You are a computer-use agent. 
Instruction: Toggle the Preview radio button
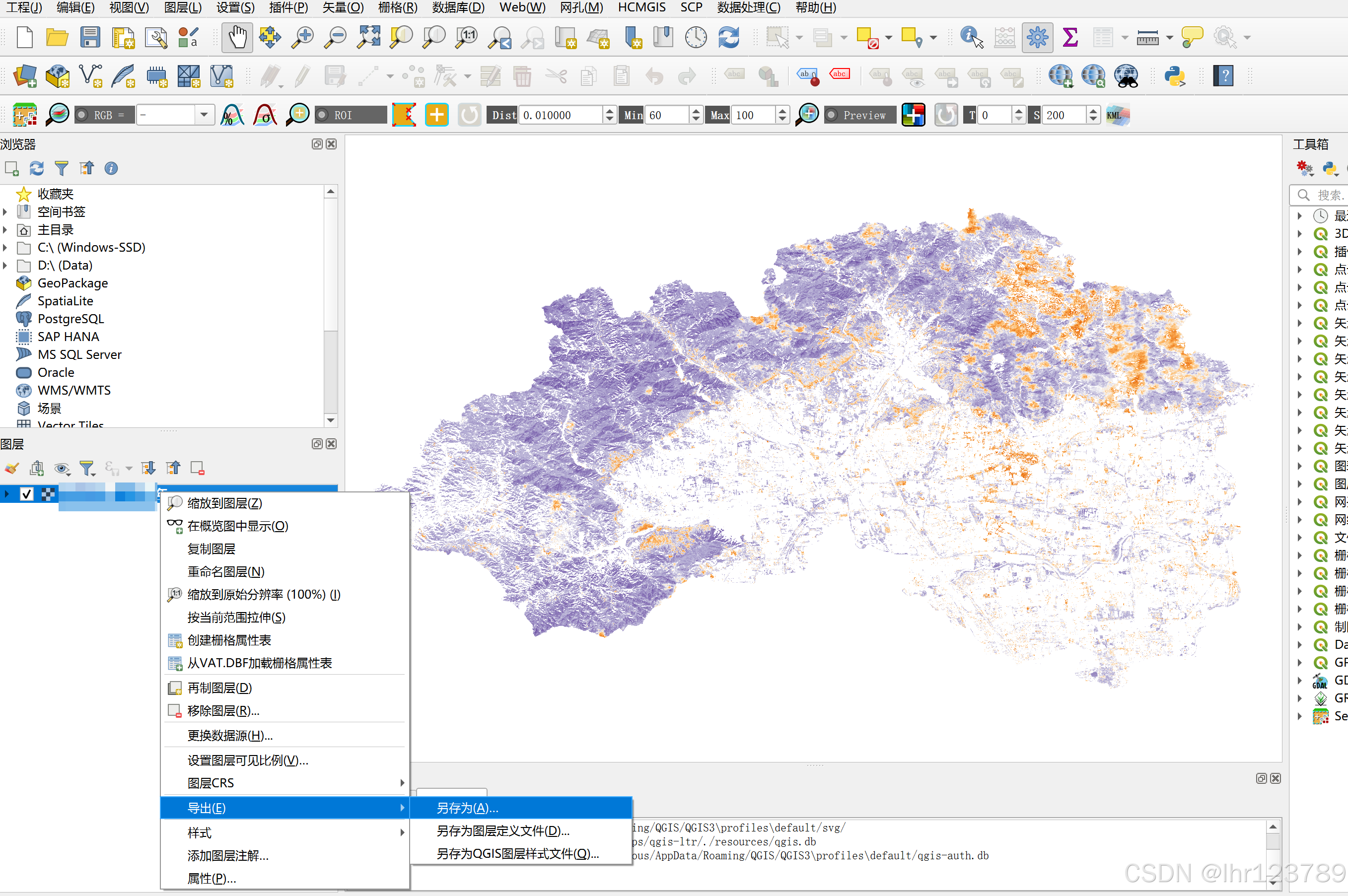tap(832, 115)
